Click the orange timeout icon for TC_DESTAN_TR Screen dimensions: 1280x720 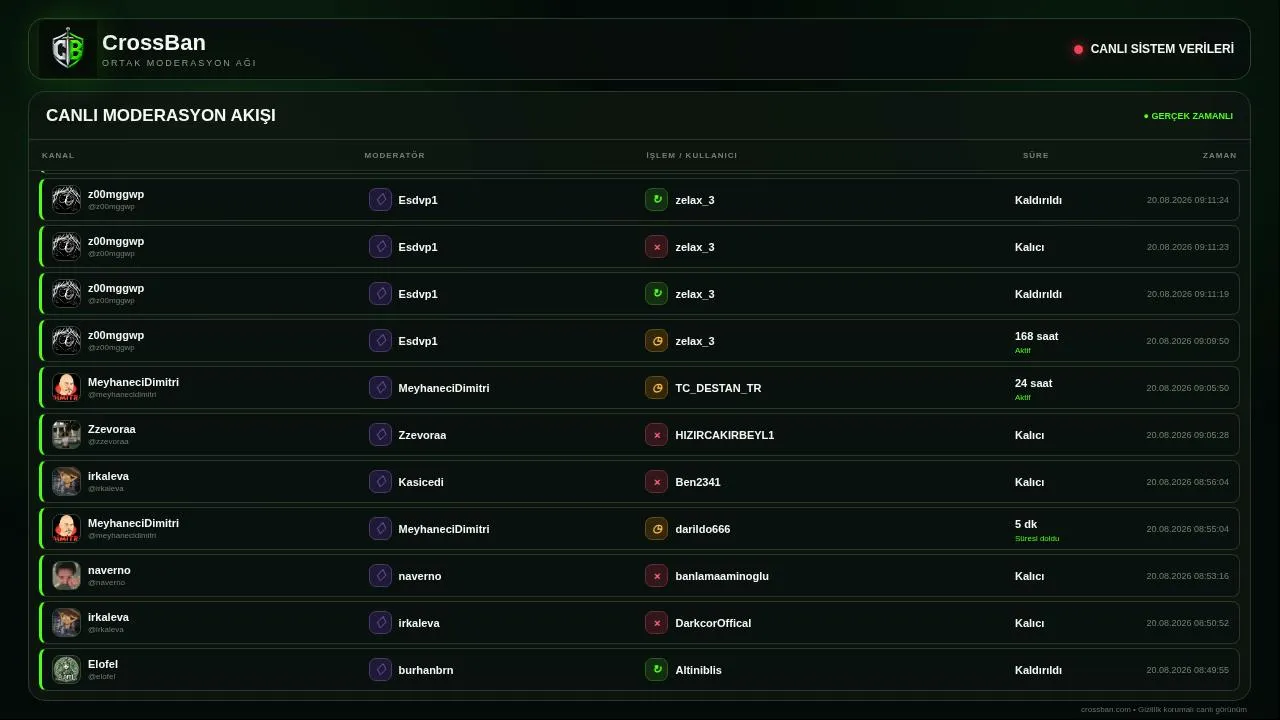[656, 388]
